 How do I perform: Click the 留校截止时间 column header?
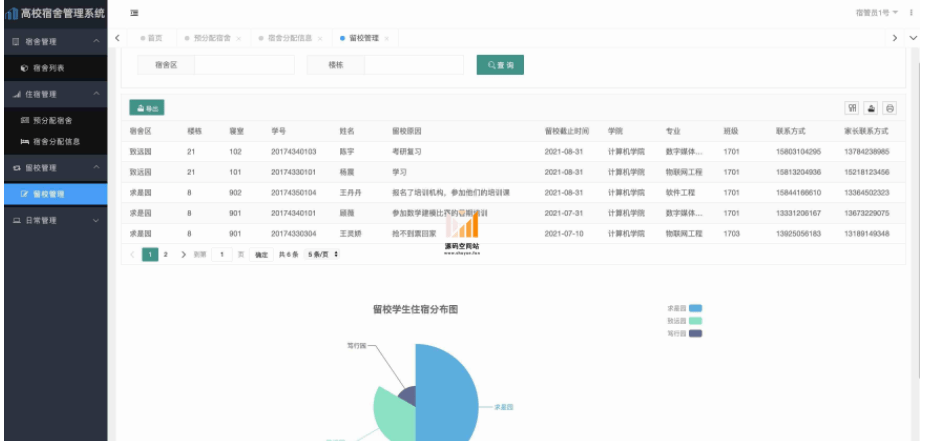tap(566, 131)
